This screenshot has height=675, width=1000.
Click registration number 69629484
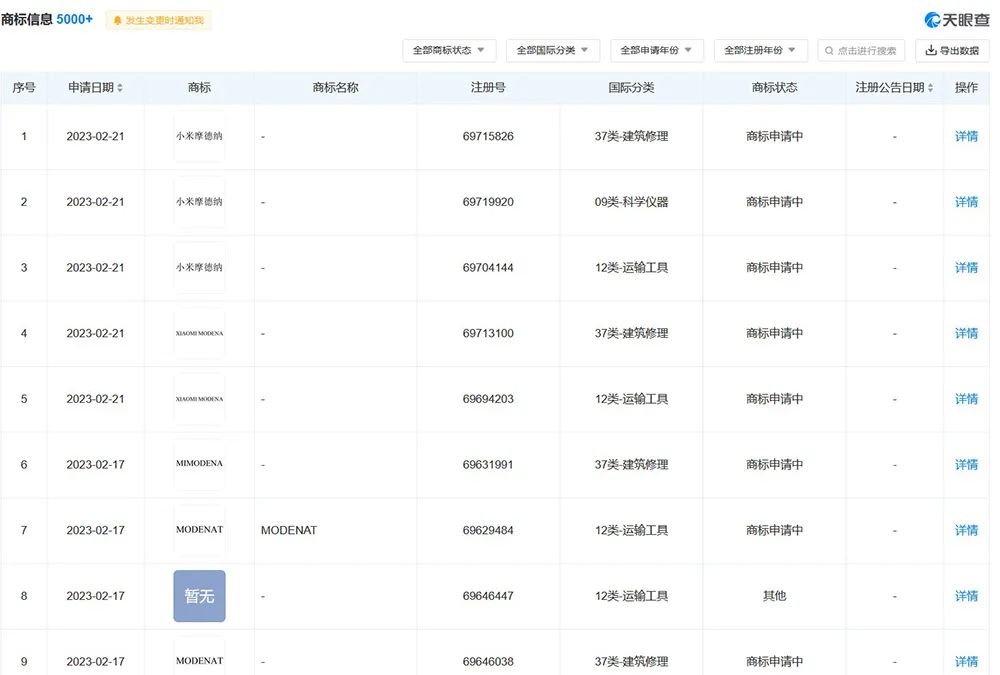pyautogui.click(x=488, y=530)
